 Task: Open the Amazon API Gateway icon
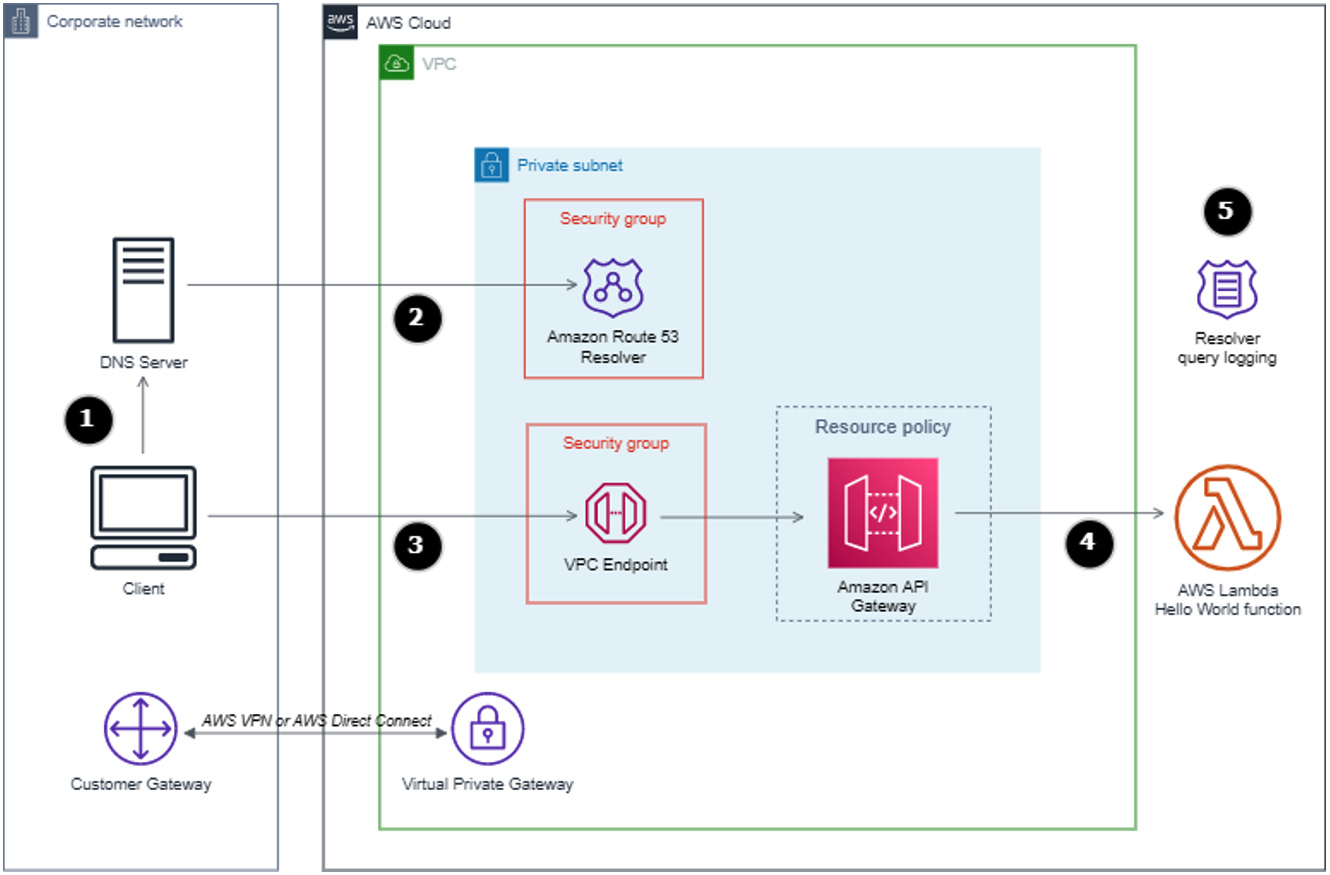[x=883, y=513]
